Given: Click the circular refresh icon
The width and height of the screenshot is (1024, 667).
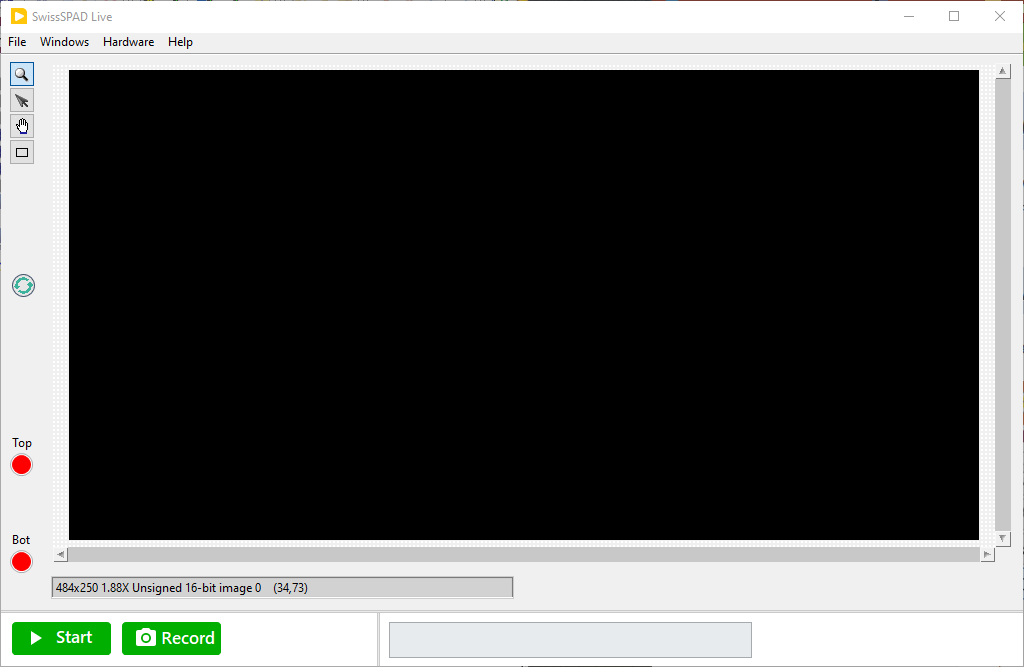Looking at the screenshot, I should 24,285.
